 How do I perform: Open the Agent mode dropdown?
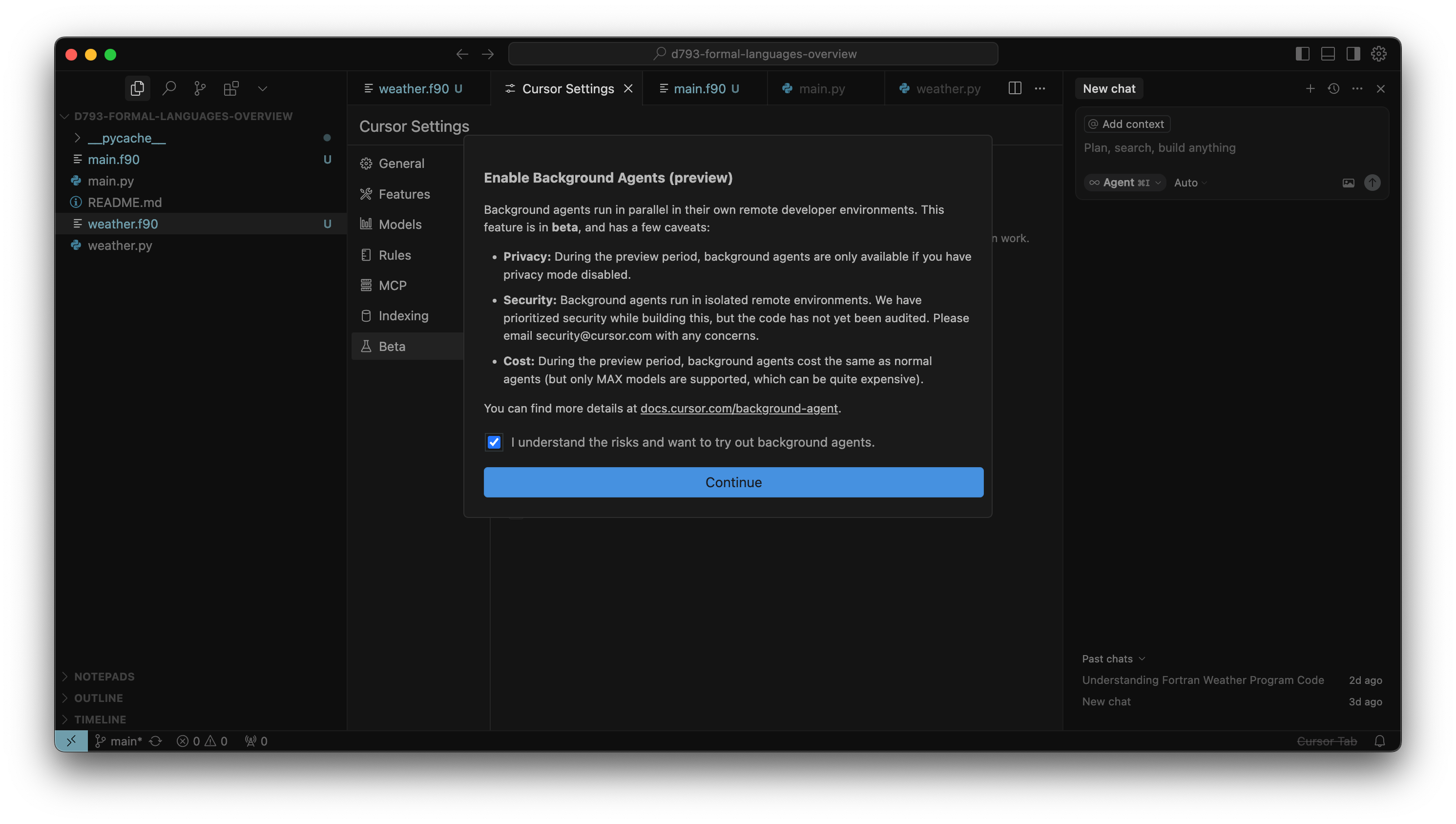(x=1125, y=183)
